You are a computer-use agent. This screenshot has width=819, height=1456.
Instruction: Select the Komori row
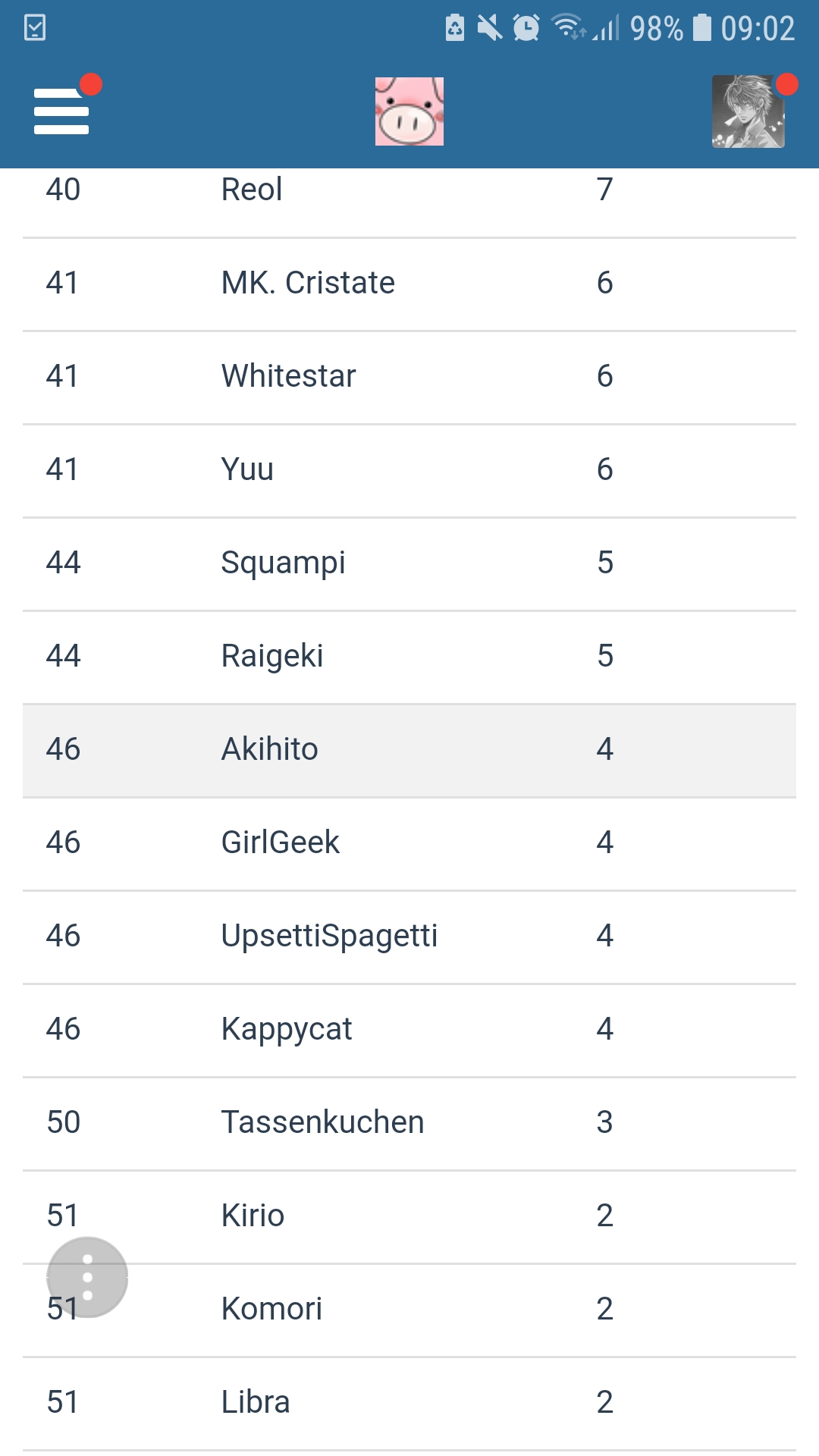(x=409, y=1310)
